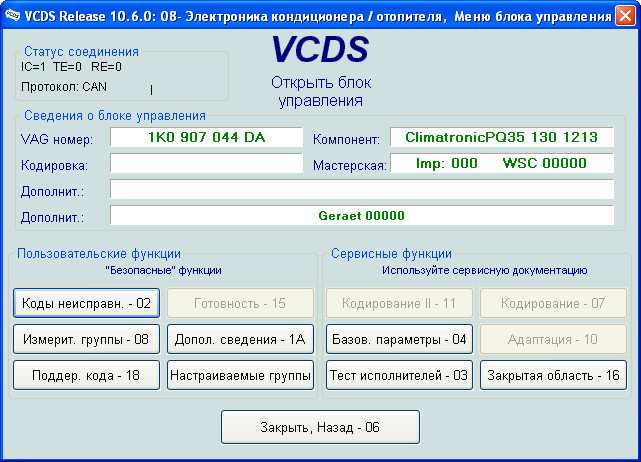The height and width of the screenshot is (462, 641).
Task: Click the Кодировка: label
Action: [54, 166]
